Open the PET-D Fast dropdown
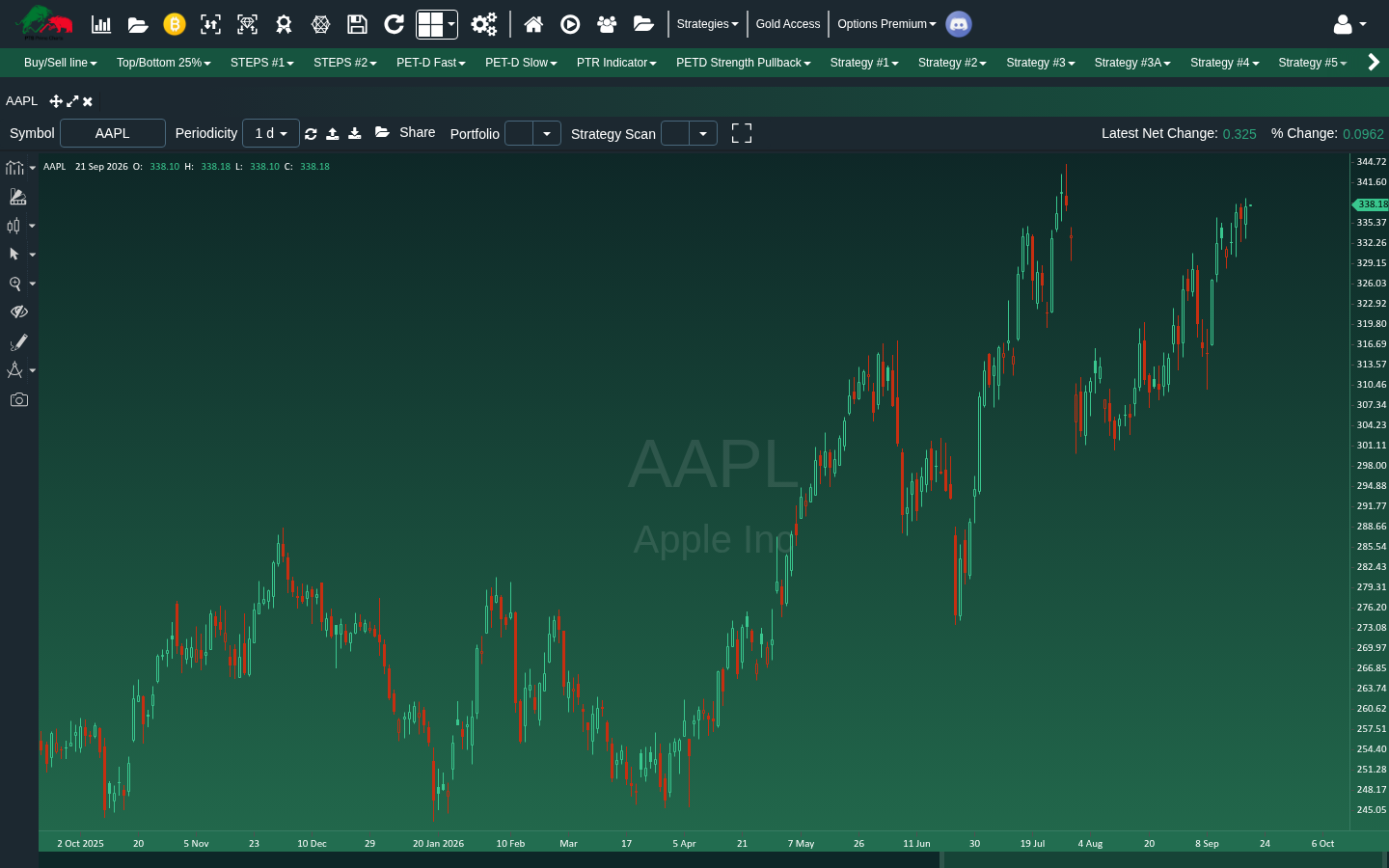 [431, 63]
